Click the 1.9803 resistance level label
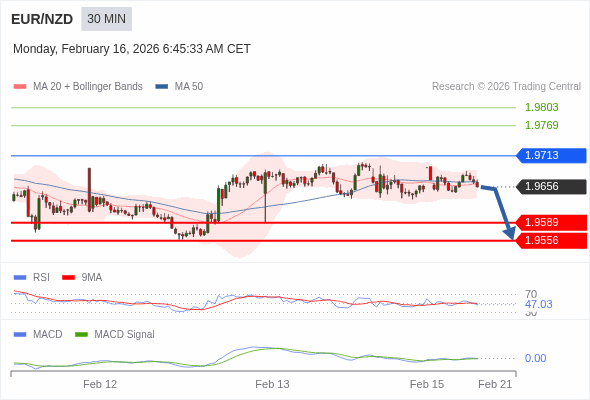Image resolution: width=590 pixels, height=400 pixels. click(x=541, y=107)
